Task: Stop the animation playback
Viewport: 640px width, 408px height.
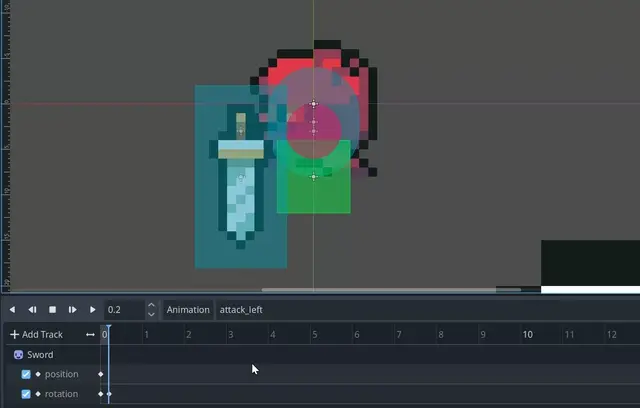Action: tap(53, 310)
